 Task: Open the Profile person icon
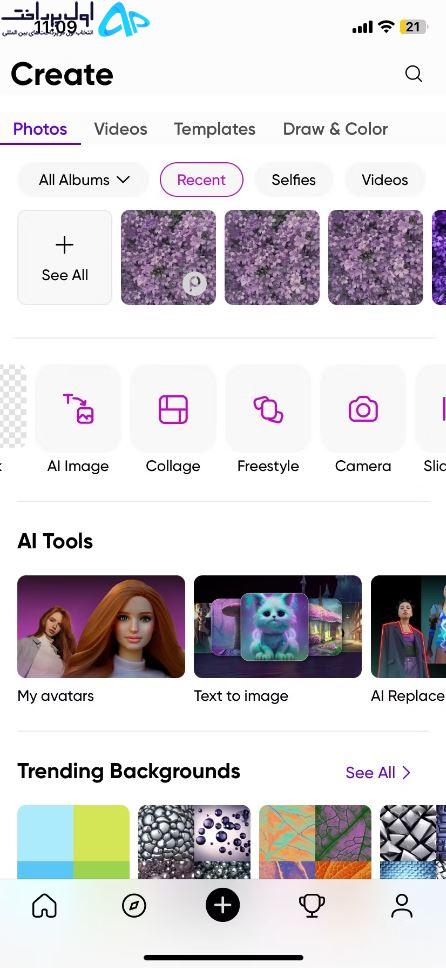coord(402,906)
